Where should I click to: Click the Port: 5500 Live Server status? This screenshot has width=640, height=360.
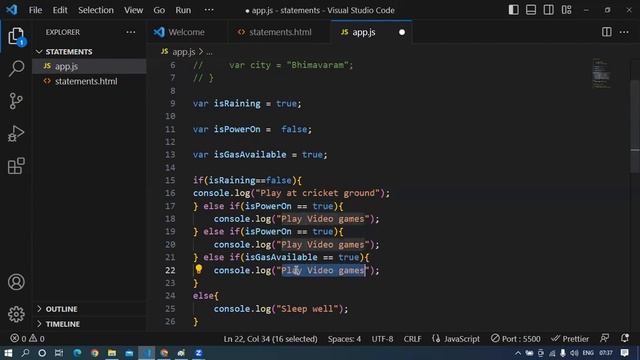[x=516, y=338]
